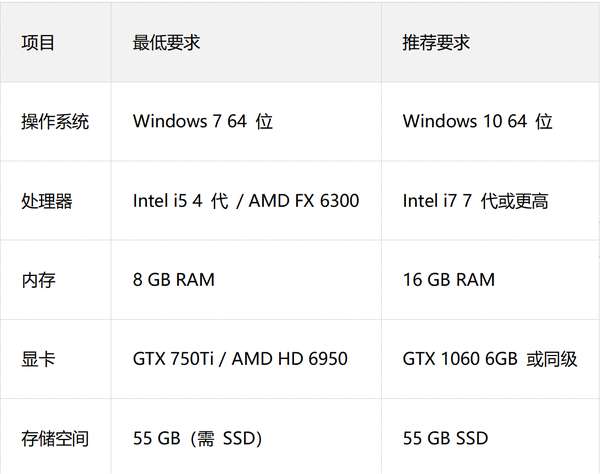600x474 pixels.
Task: Click the 项目 column header
Action: [x=38, y=43]
